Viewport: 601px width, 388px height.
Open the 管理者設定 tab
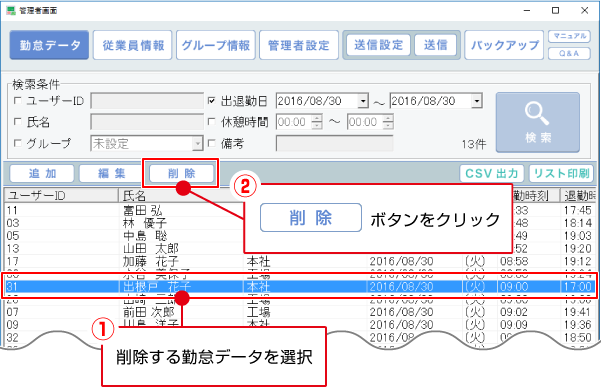point(299,45)
